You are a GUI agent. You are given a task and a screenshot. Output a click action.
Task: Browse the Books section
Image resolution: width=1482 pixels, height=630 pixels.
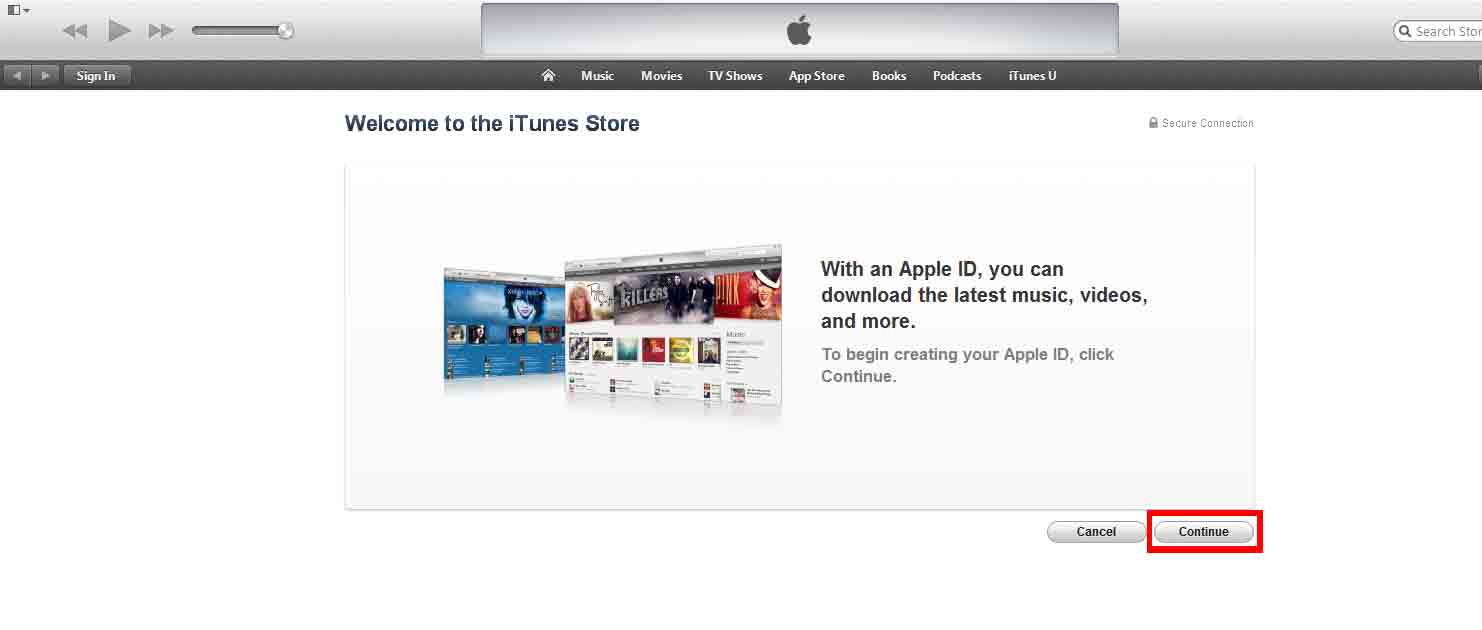[888, 76]
